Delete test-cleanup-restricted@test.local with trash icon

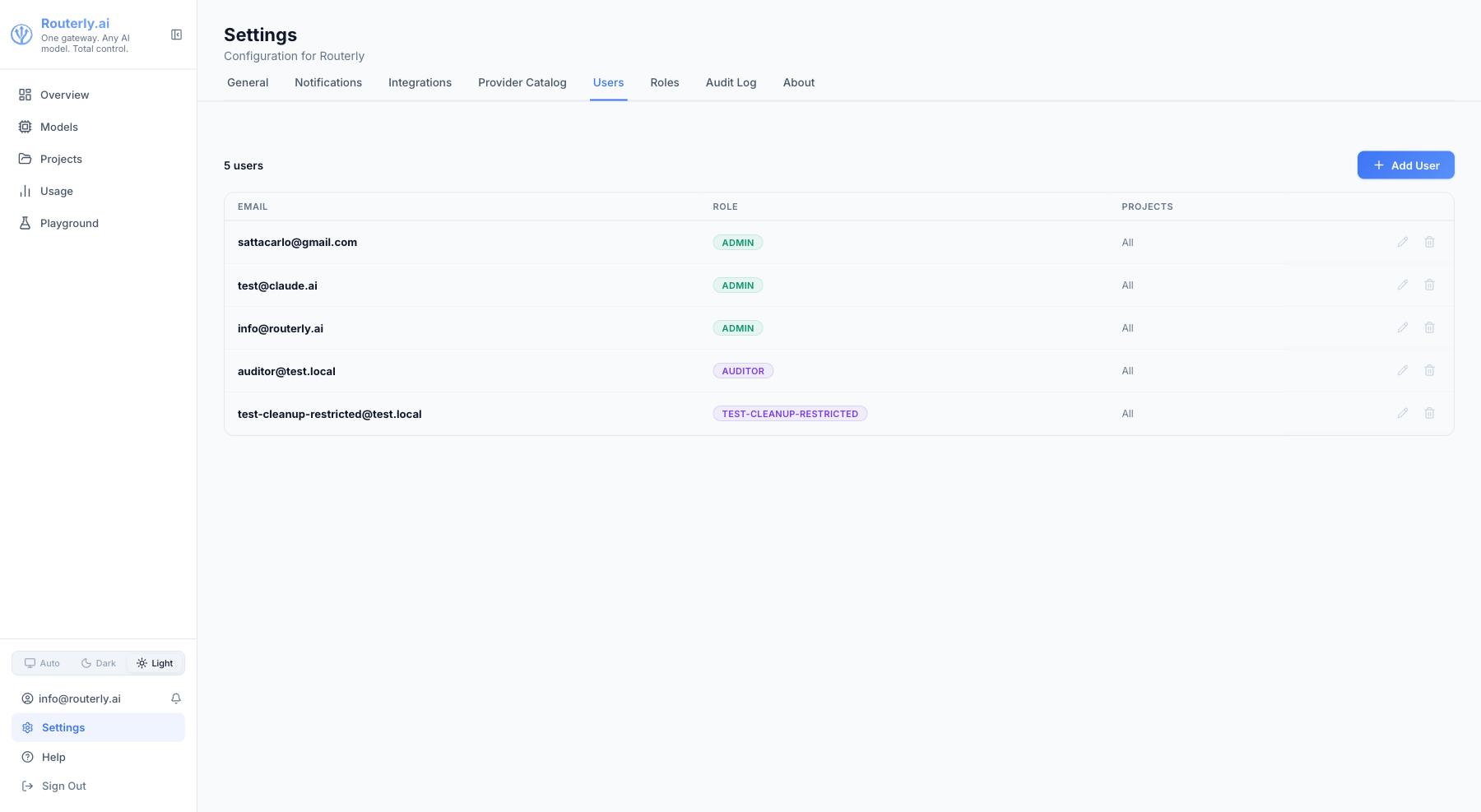click(x=1430, y=413)
